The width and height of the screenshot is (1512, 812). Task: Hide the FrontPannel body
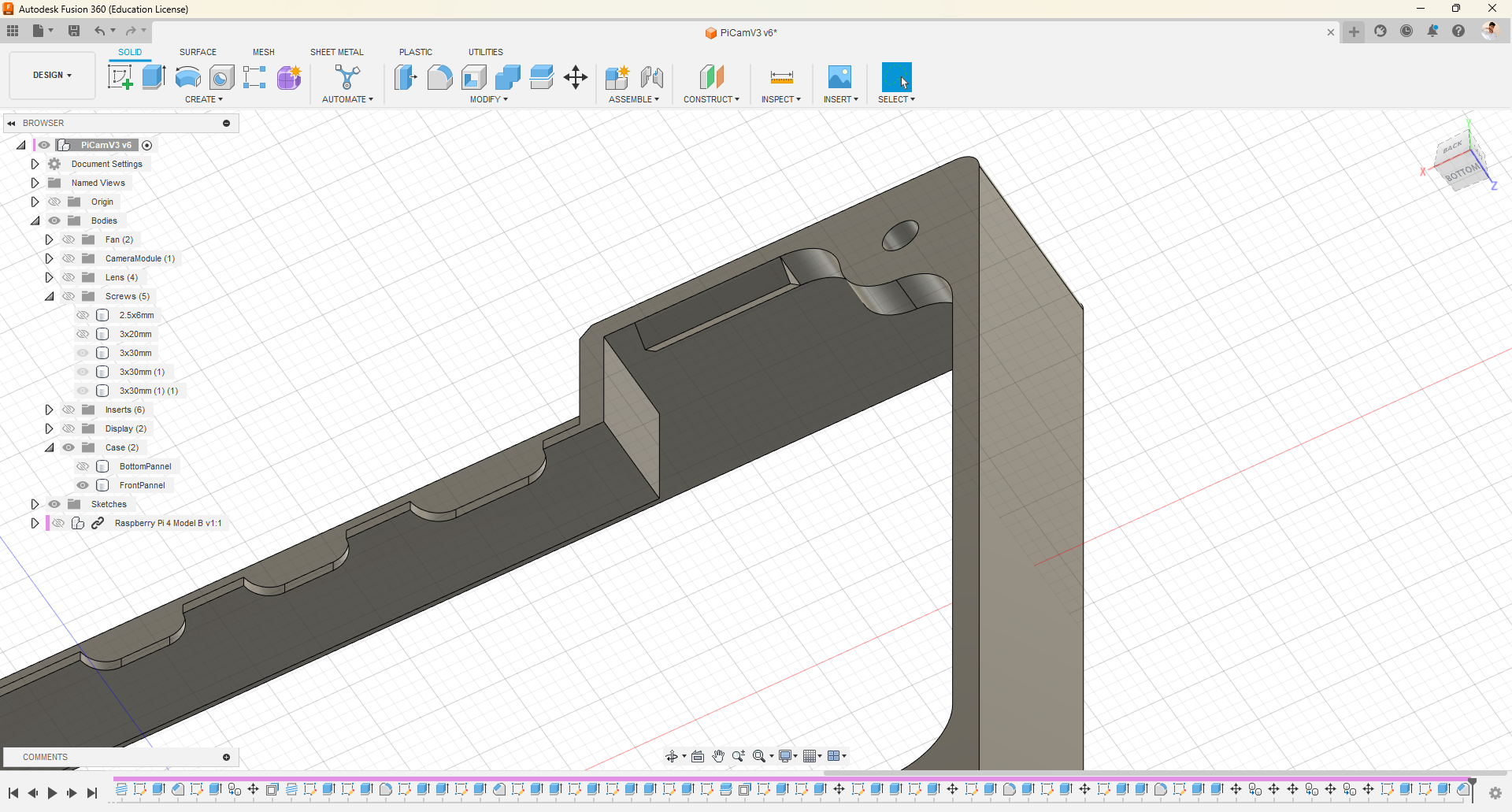(83, 485)
